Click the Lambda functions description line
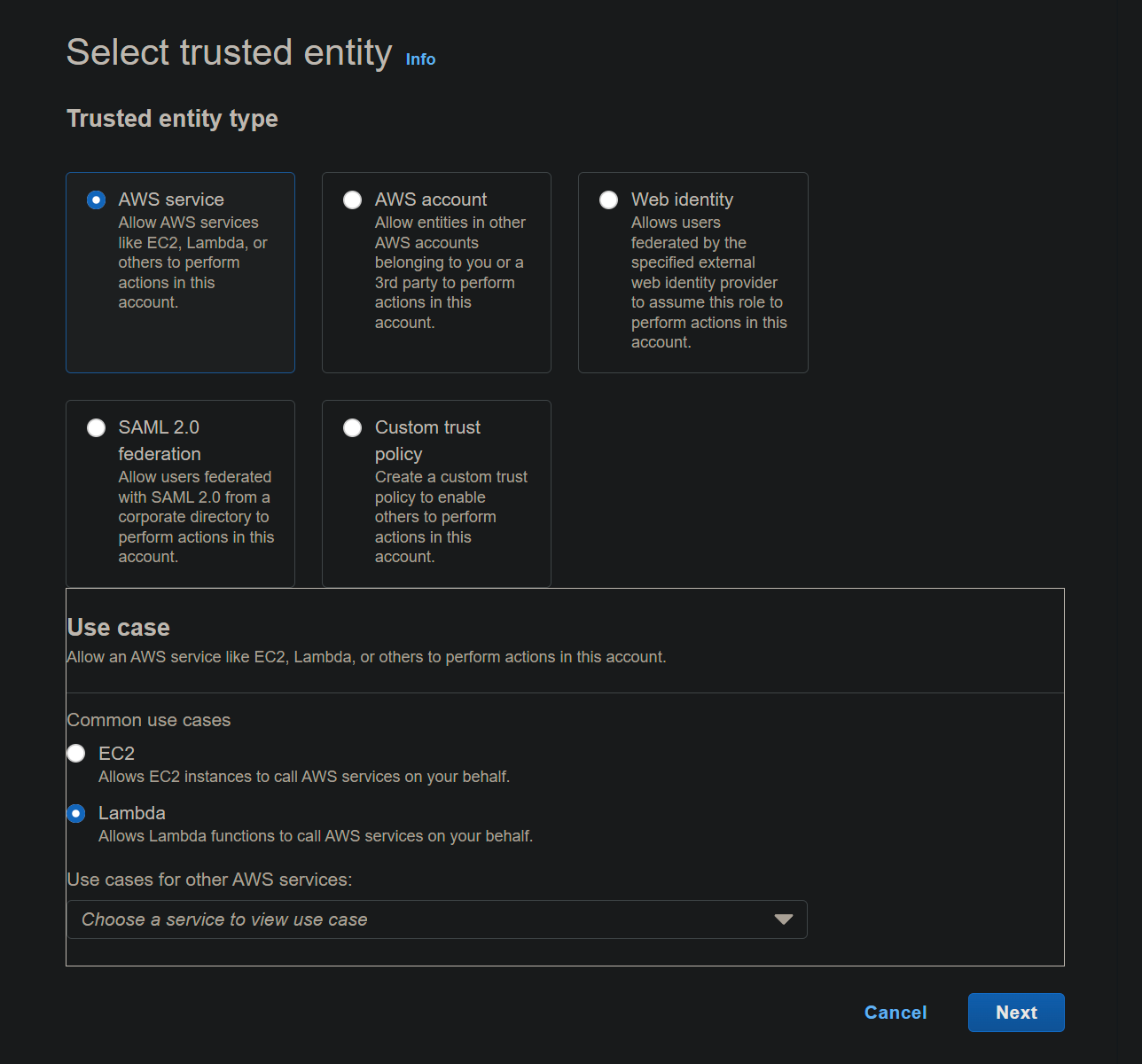This screenshot has width=1142, height=1064. (x=315, y=836)
